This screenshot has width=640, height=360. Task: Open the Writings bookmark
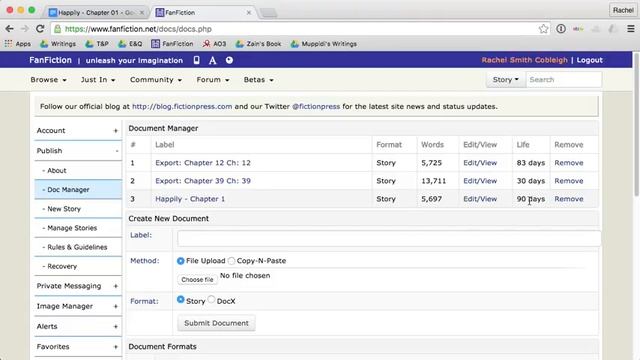pos(58,44)
